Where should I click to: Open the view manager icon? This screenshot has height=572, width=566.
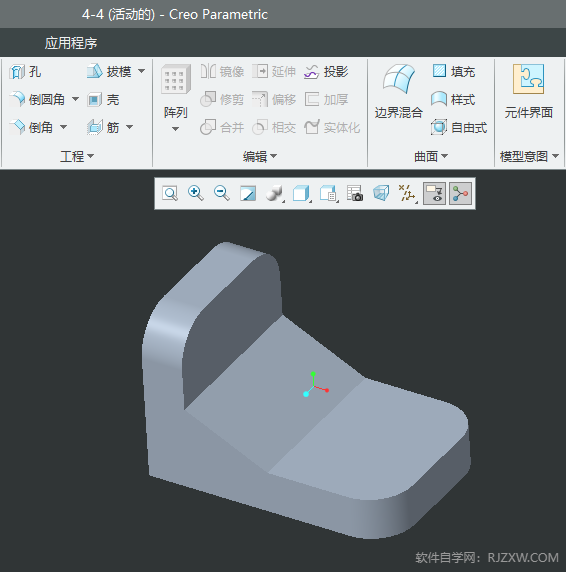328,193
